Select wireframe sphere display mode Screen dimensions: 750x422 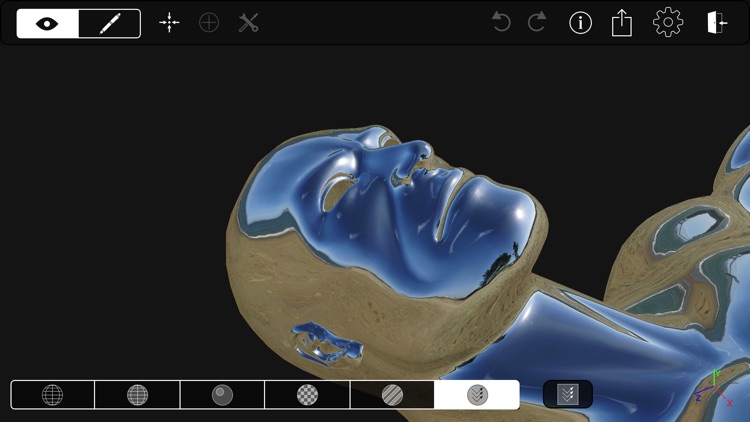(53, 395)
